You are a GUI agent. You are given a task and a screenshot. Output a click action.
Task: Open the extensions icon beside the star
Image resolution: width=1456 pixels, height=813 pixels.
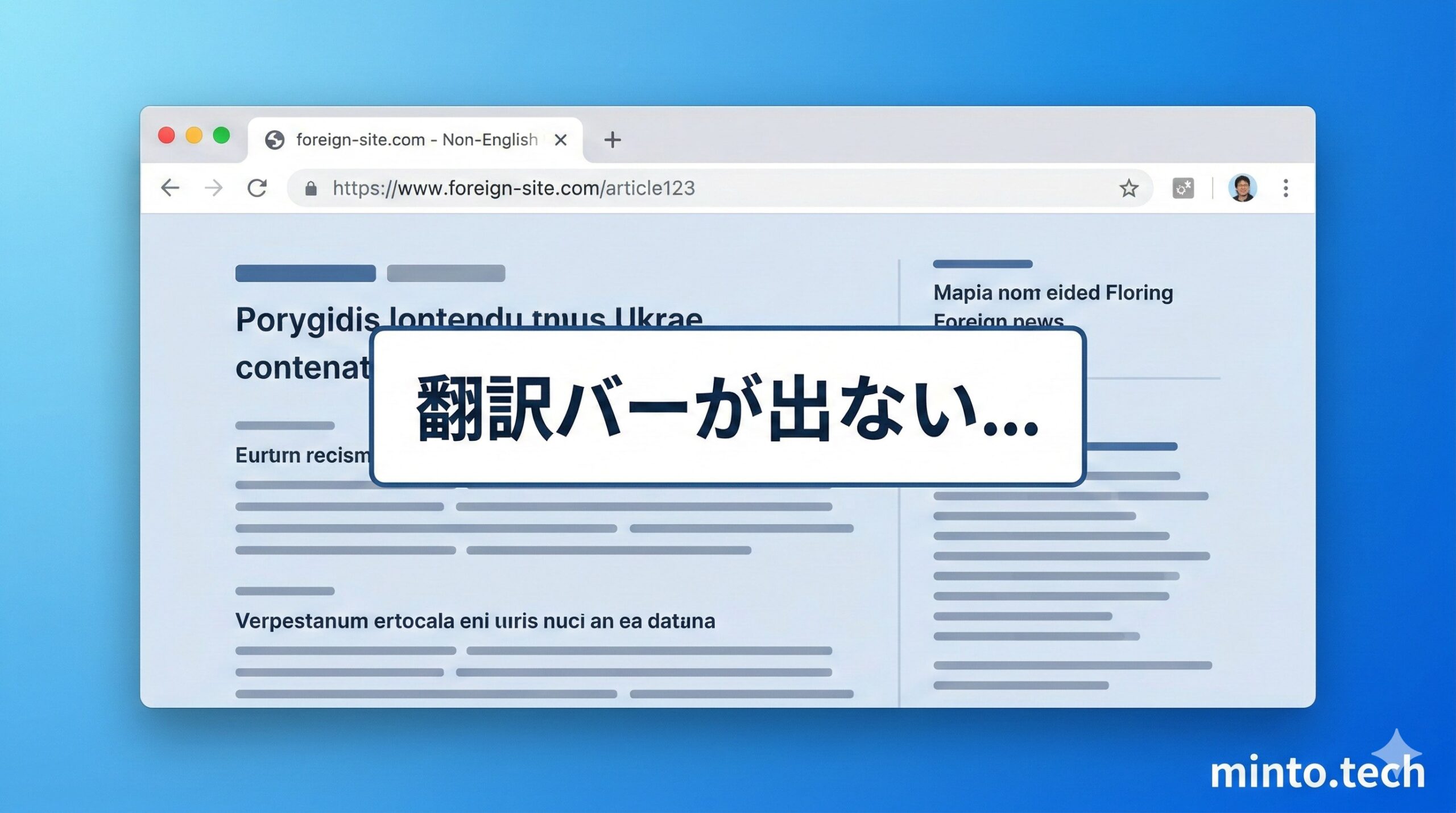point(1183,188)
